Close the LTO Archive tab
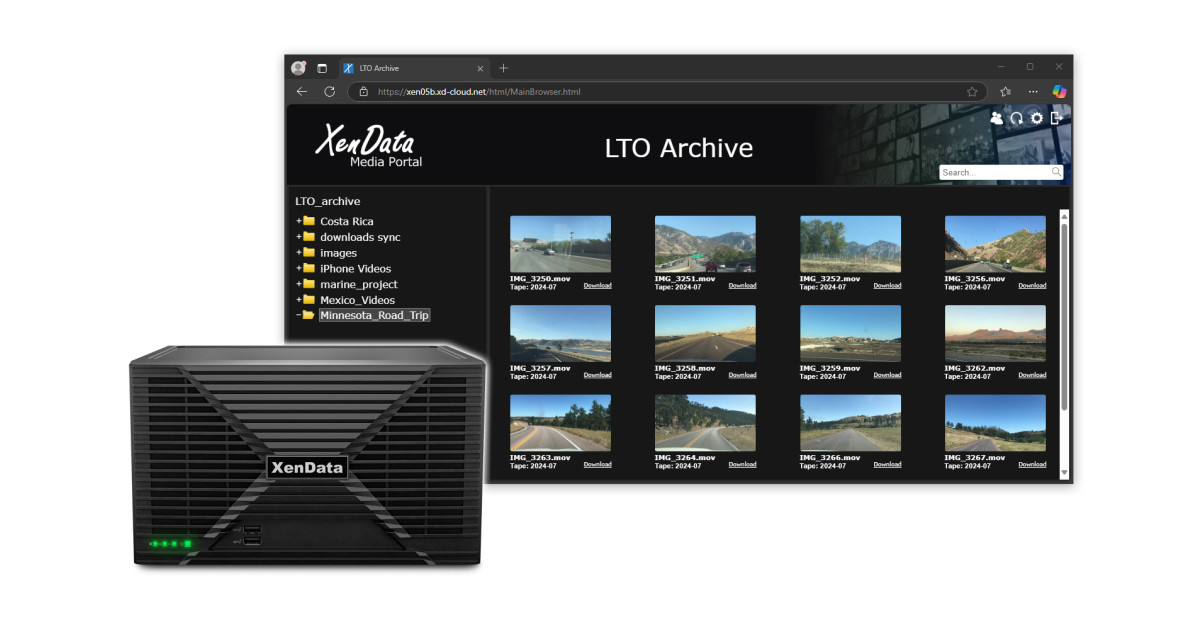 pos(480,68)
